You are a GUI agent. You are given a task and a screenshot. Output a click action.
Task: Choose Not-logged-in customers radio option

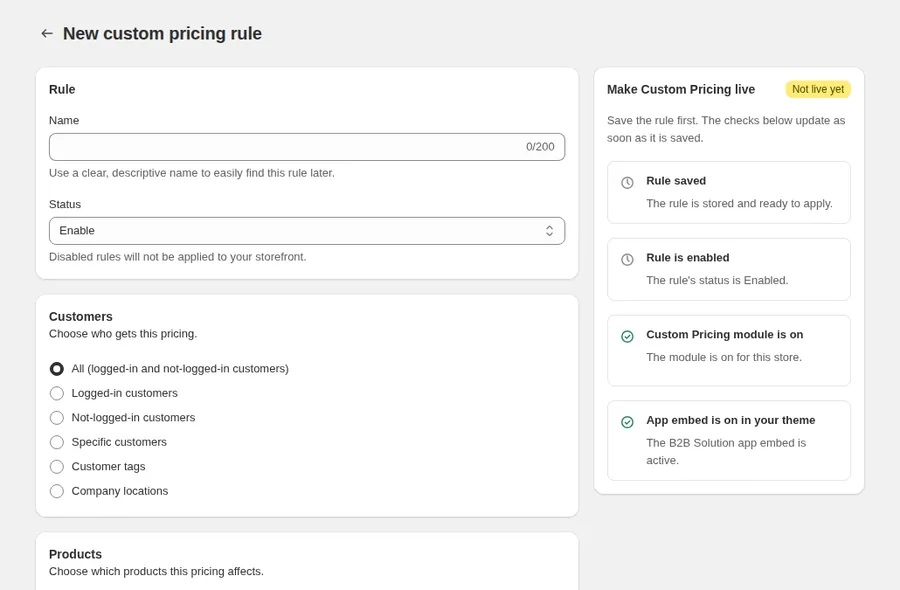coord(56,417)
